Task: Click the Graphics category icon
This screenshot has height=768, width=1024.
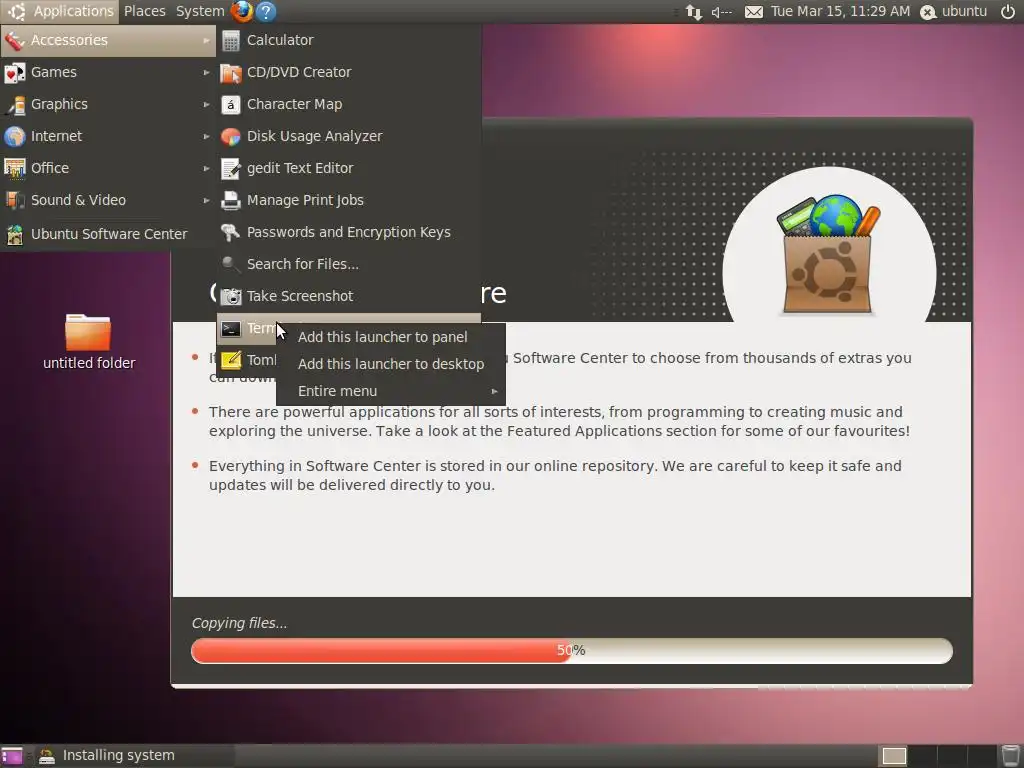Action: (x=14, y=104)
